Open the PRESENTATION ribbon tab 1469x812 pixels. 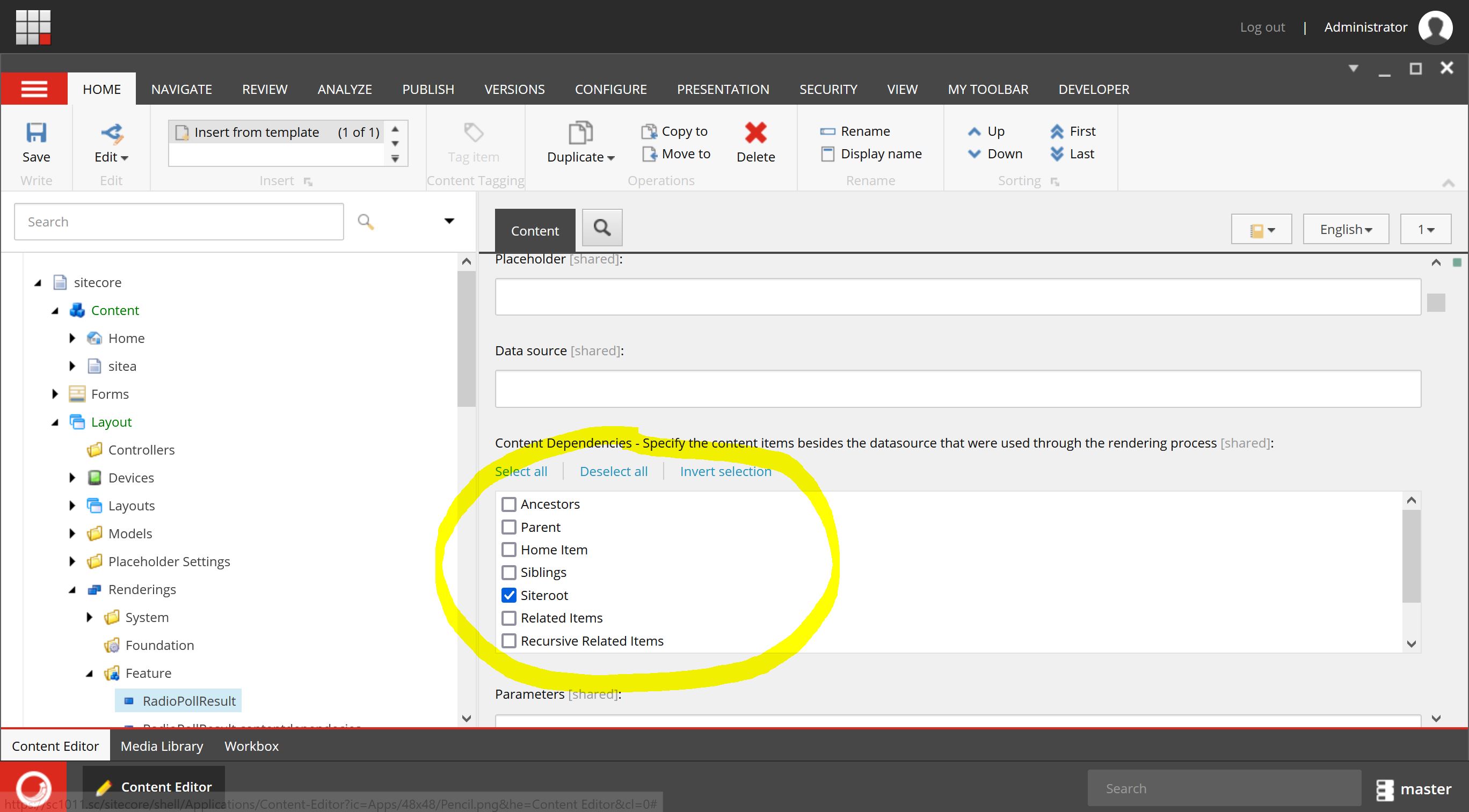point(723,90)
